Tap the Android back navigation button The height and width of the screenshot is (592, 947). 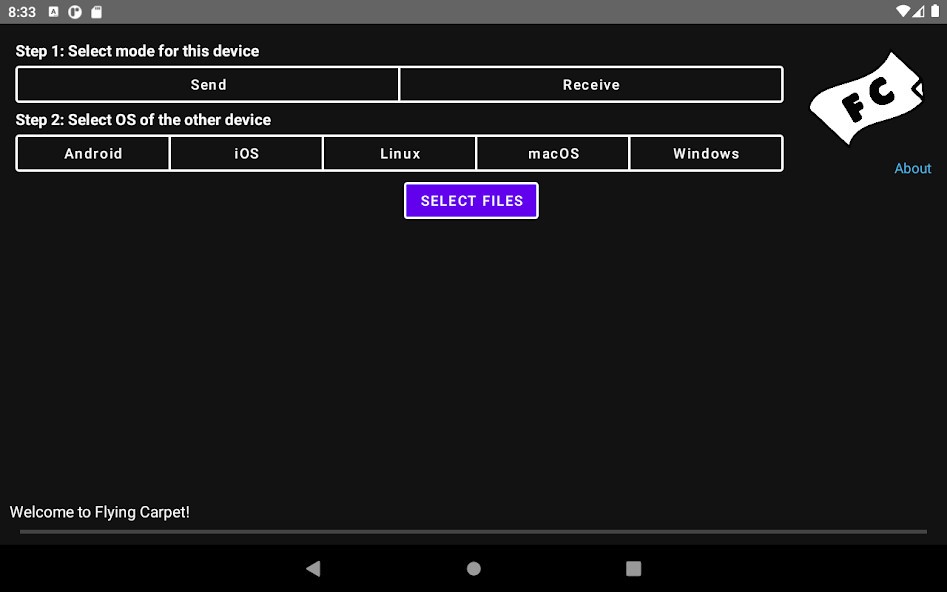click(313, 568)
